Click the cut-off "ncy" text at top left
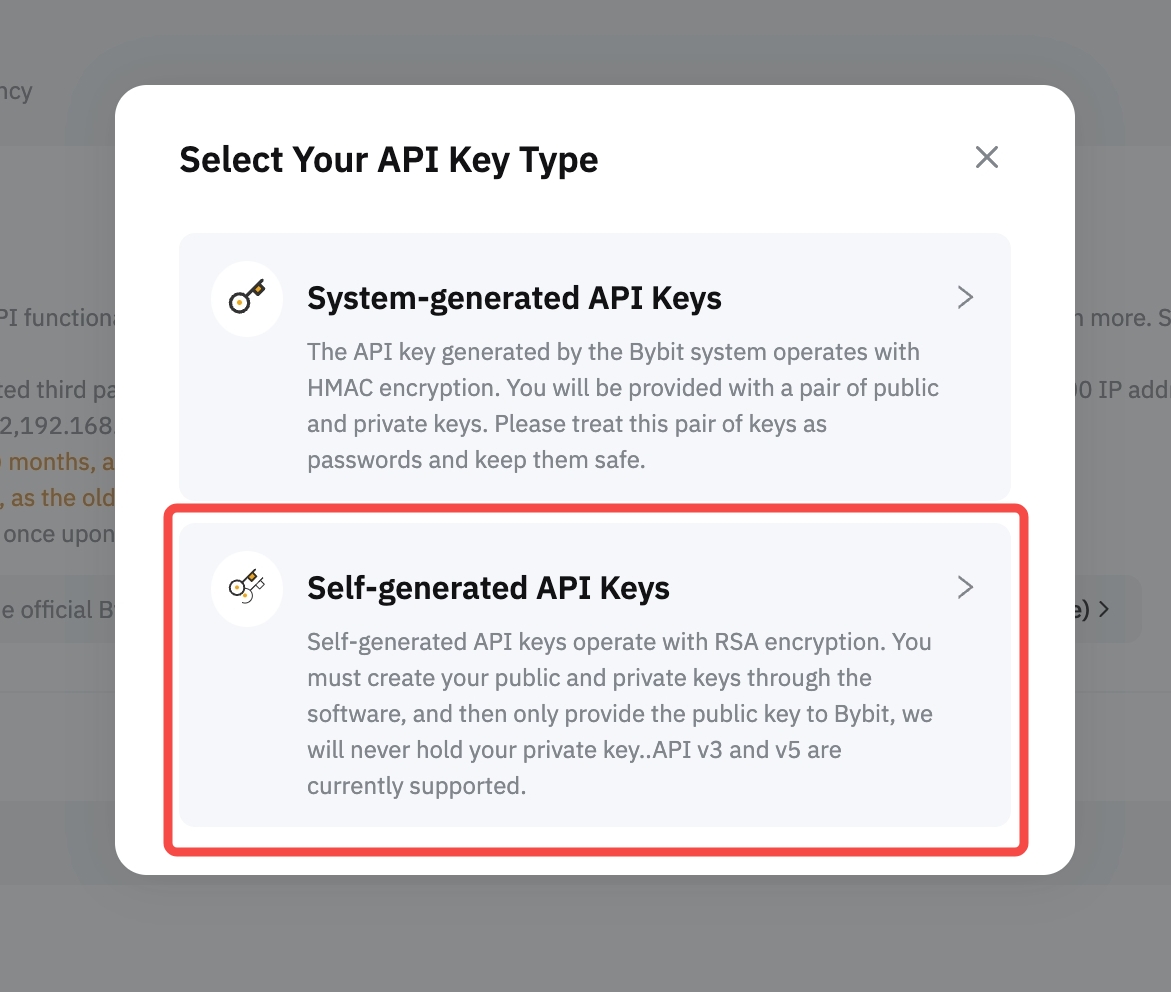1171x992 pixels. click(x=16, y=92)
